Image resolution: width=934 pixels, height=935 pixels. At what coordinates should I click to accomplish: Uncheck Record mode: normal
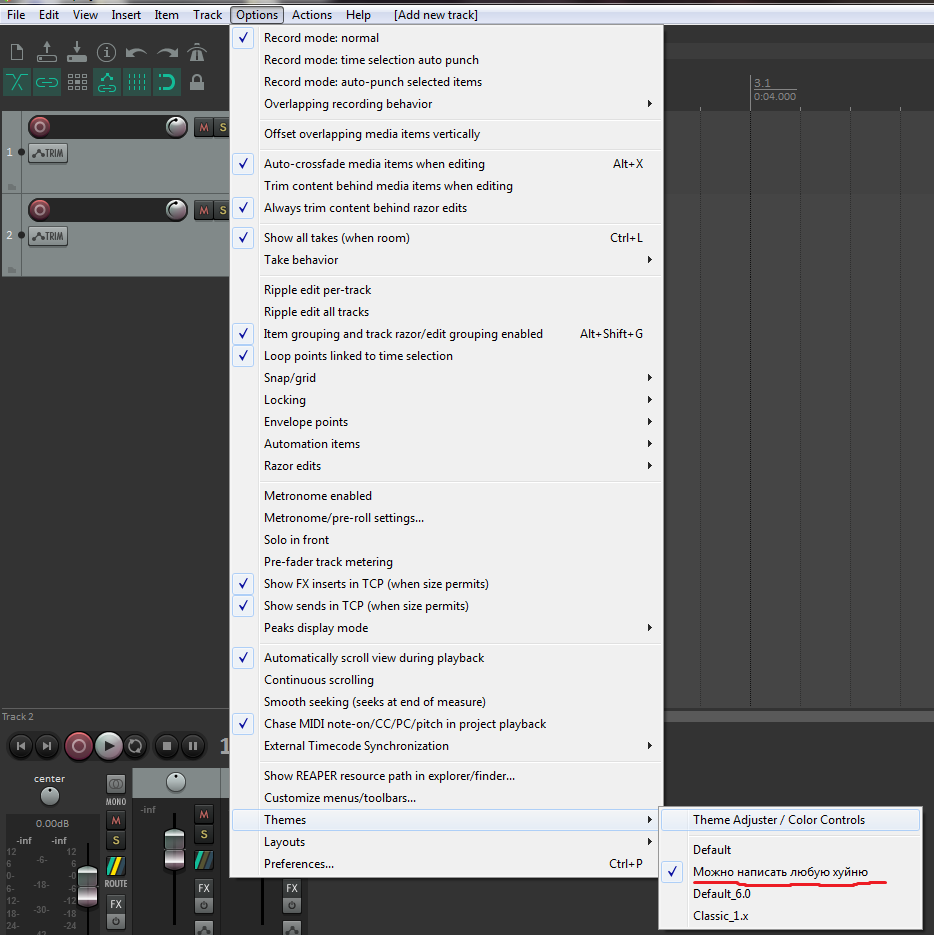click(x=446, y=38)
